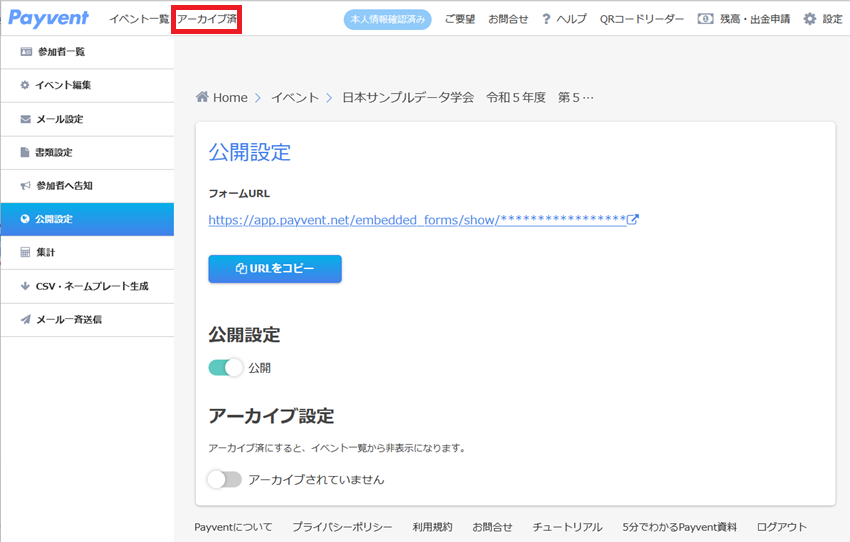
Task: Click the Home house icon in breadcrumb
Action: pos(202,97)
